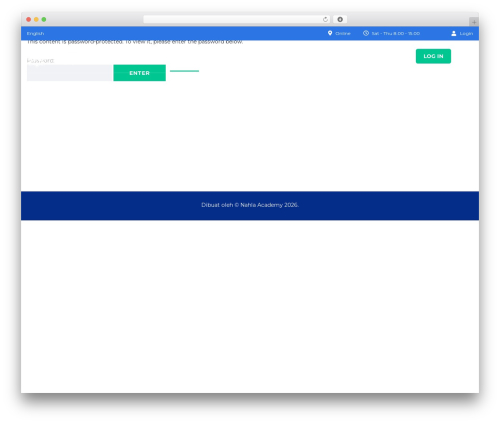Click the browser address bar
Viewport: 500px width, 423px height.
(237, 19)
